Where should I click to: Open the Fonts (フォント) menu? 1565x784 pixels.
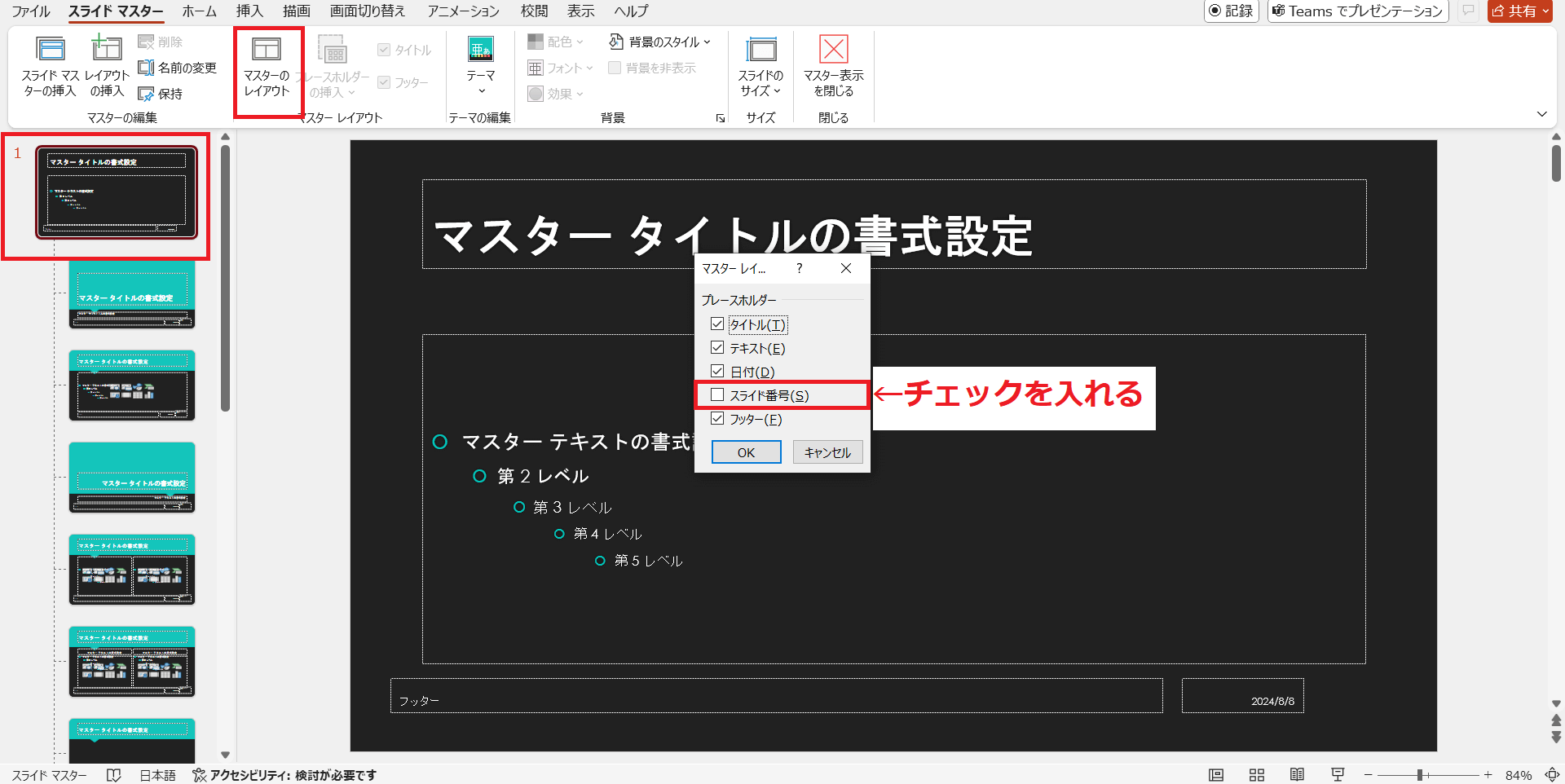point(560,68)
